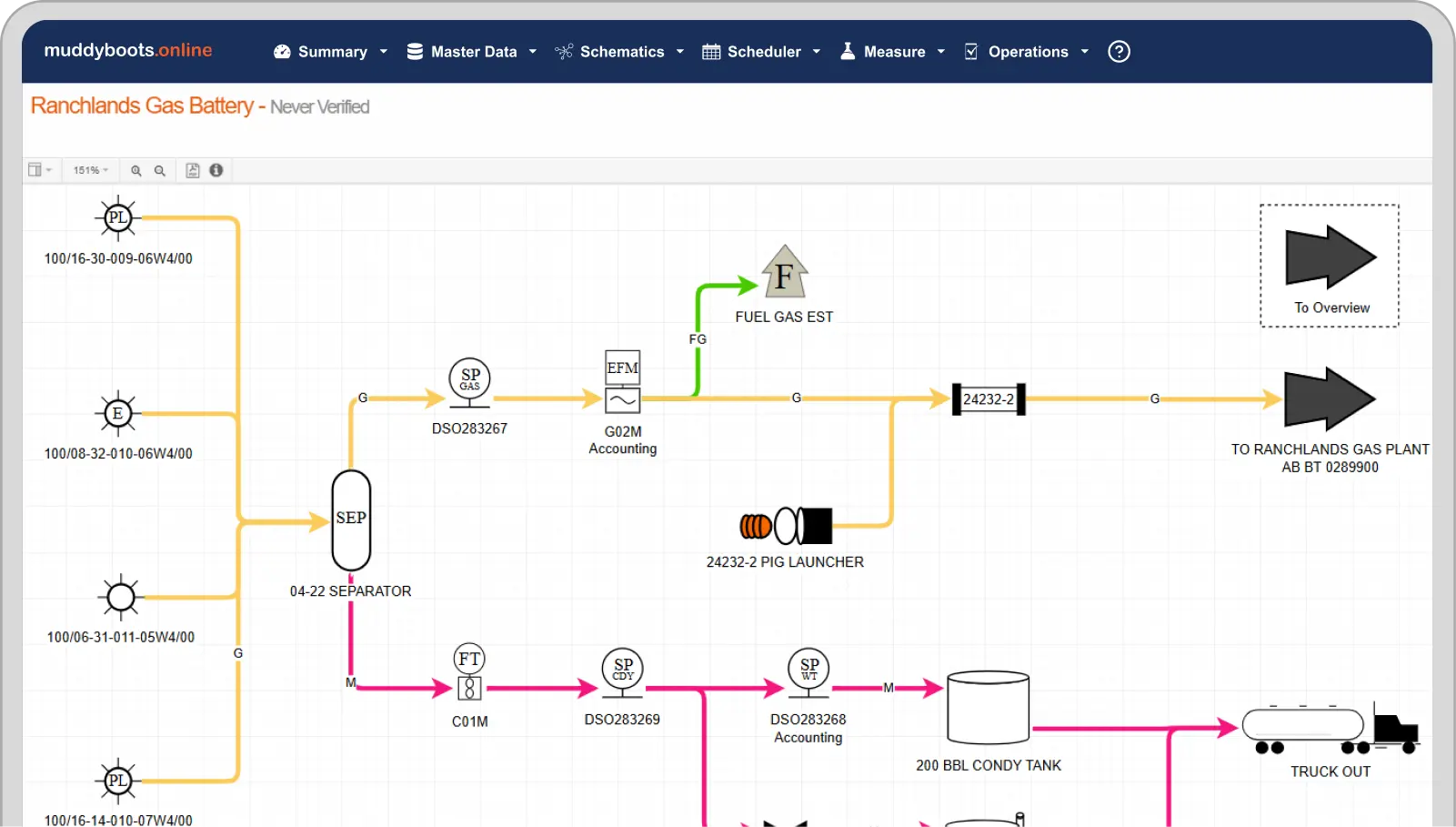The image size is (1456, 827).
Task: Click the Truck Out tanker truck symbol
Action: click(x=1330, y=730)
